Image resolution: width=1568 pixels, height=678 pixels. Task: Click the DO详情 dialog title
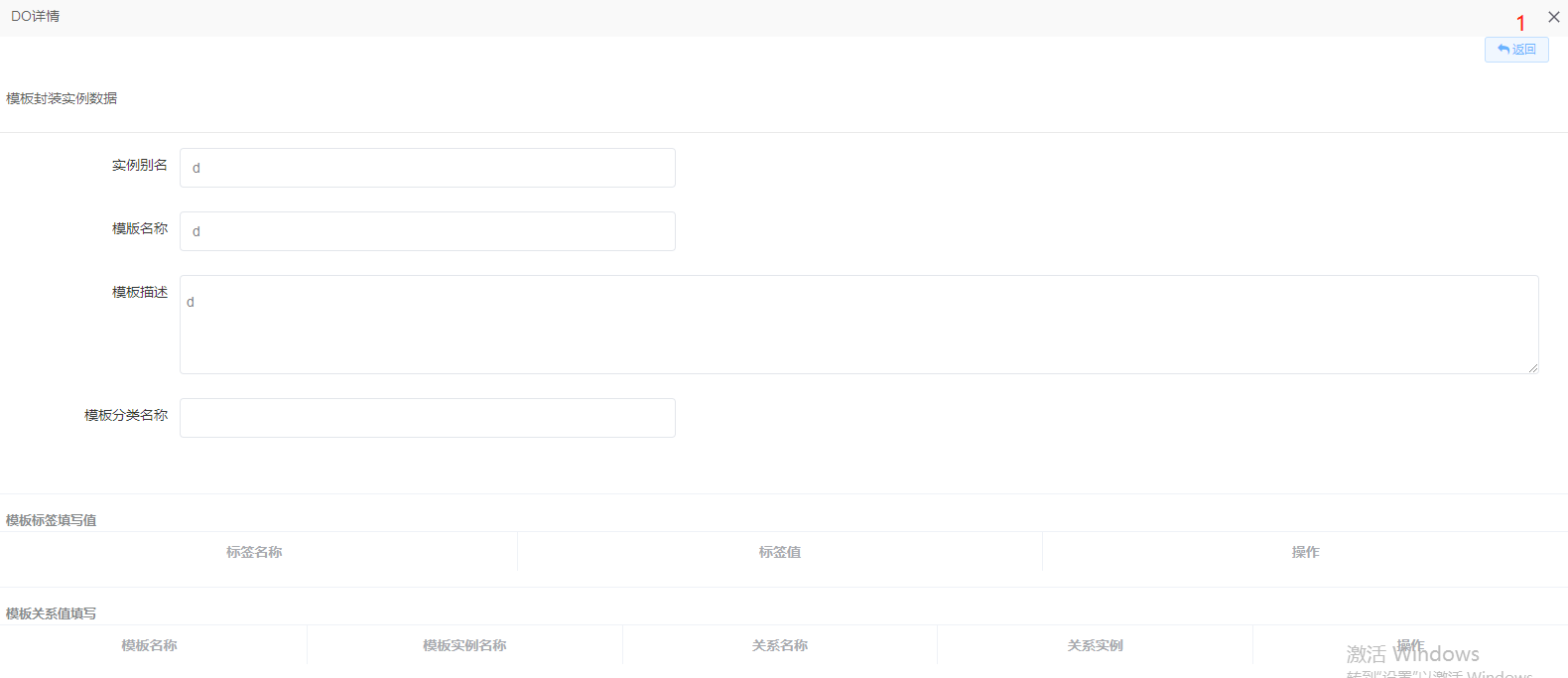[36, 17]
